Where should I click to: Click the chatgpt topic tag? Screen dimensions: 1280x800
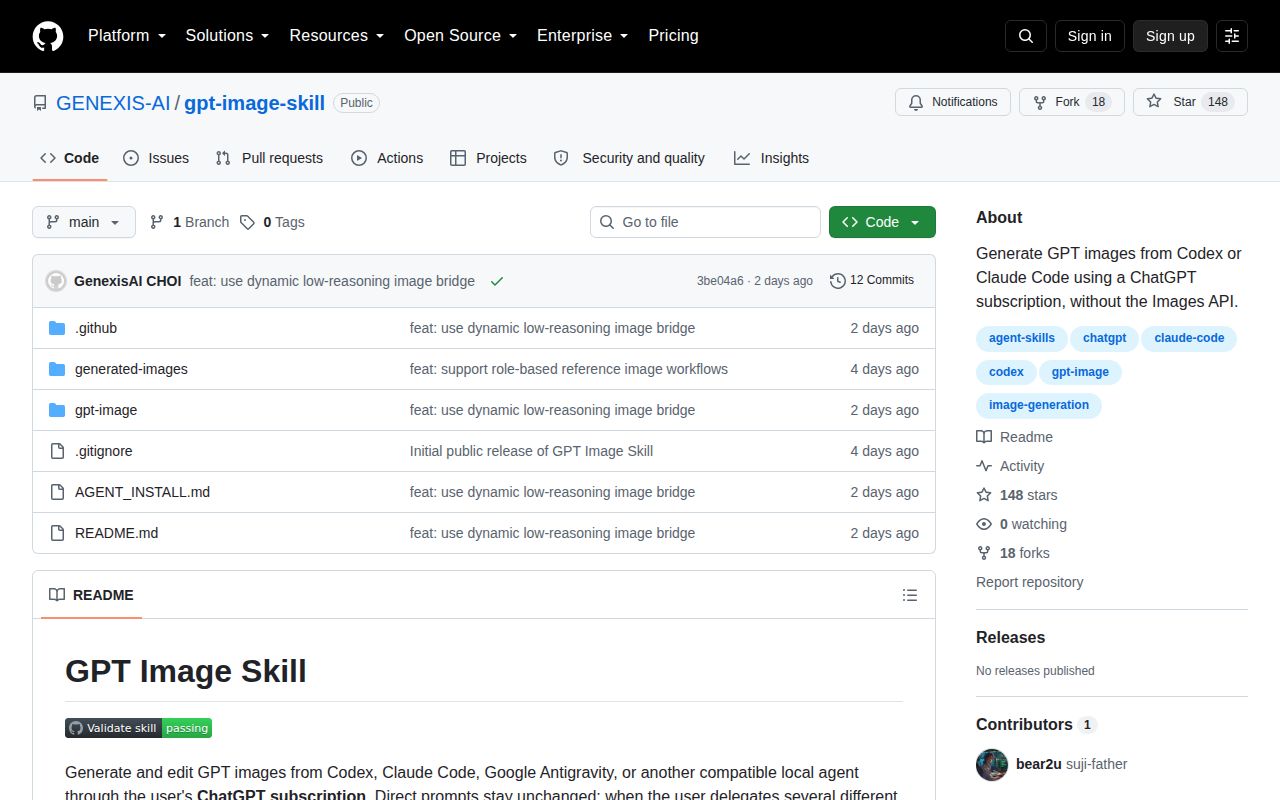[1105, 338]
